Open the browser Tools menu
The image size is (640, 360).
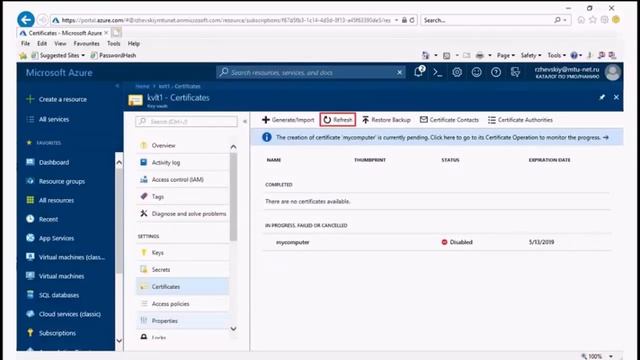click(113, 43)
